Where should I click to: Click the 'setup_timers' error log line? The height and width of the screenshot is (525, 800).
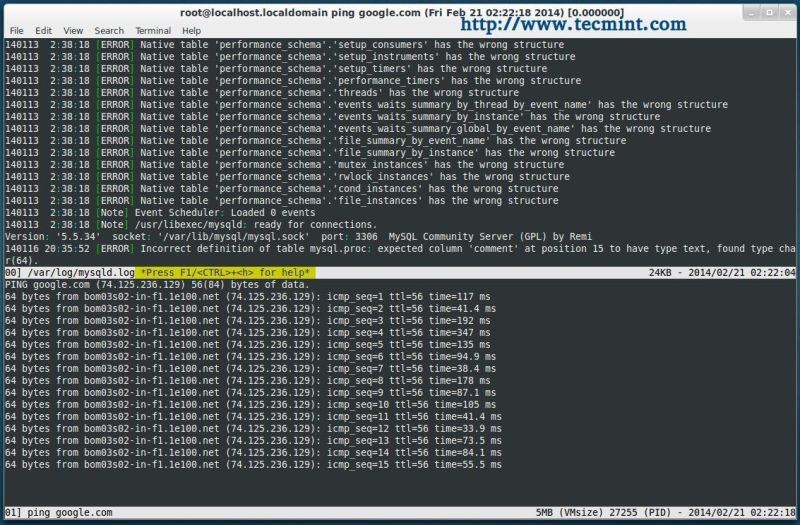pyautogui.click(x=276, y=68)
